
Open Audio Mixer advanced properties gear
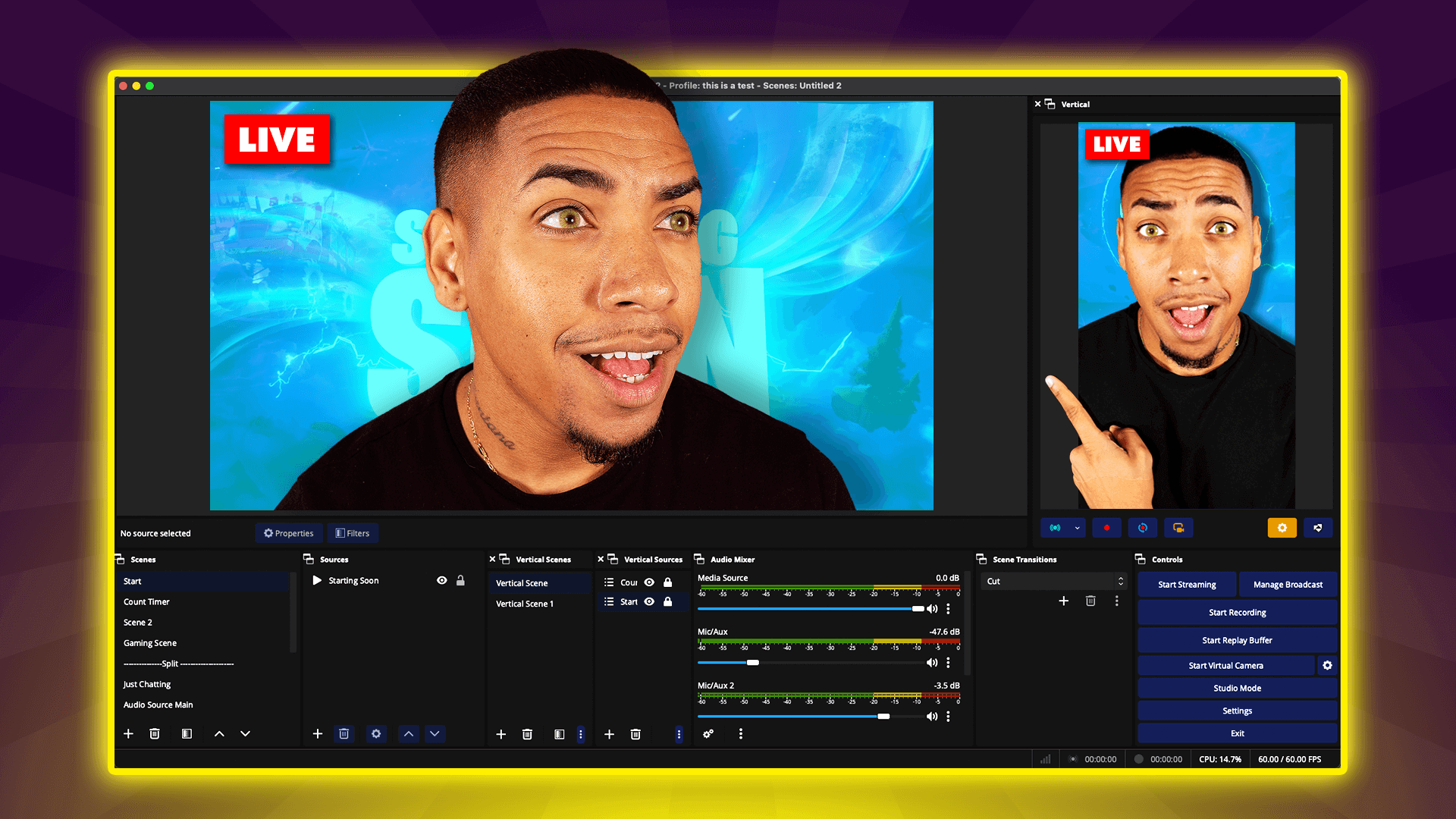708,734
